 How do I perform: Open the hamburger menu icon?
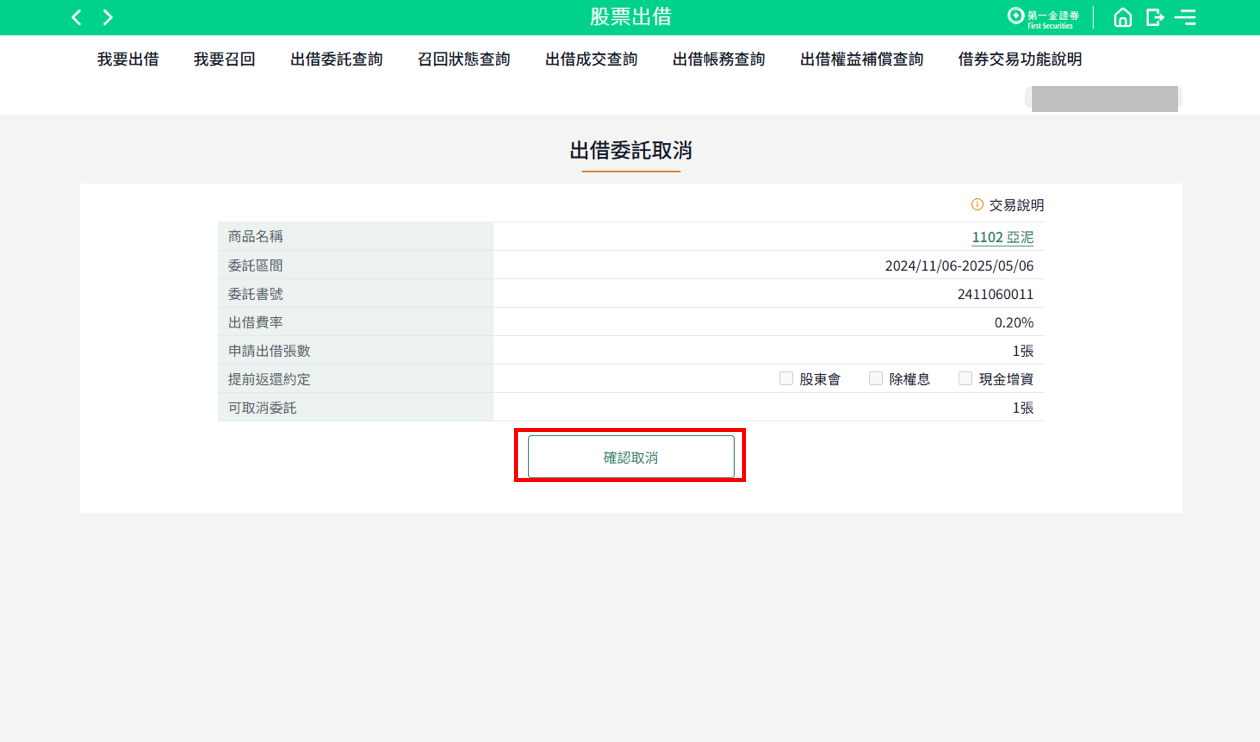pyautogui.click(x=1186, y=17)
